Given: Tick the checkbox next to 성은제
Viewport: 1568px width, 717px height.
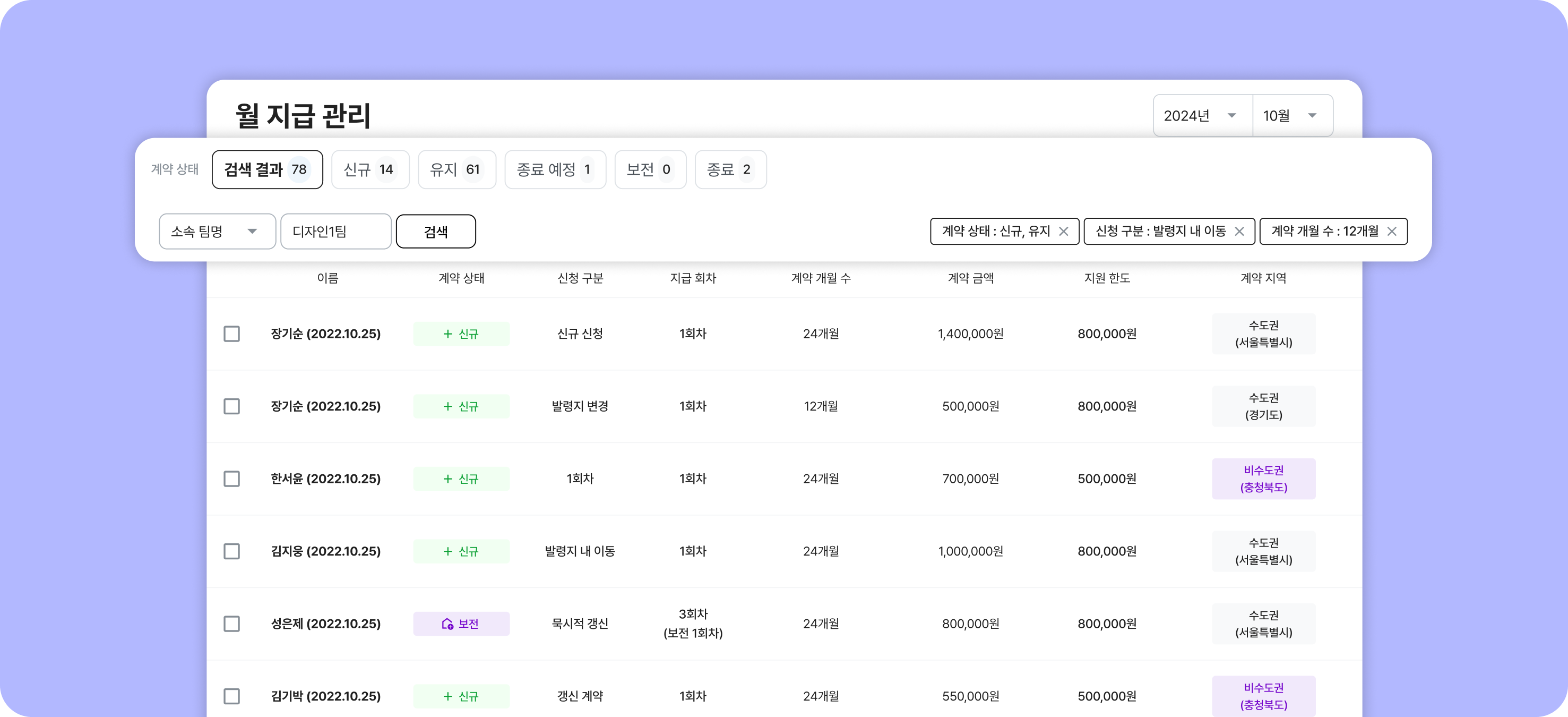Looking at the screenshot, I should (231, 624).
